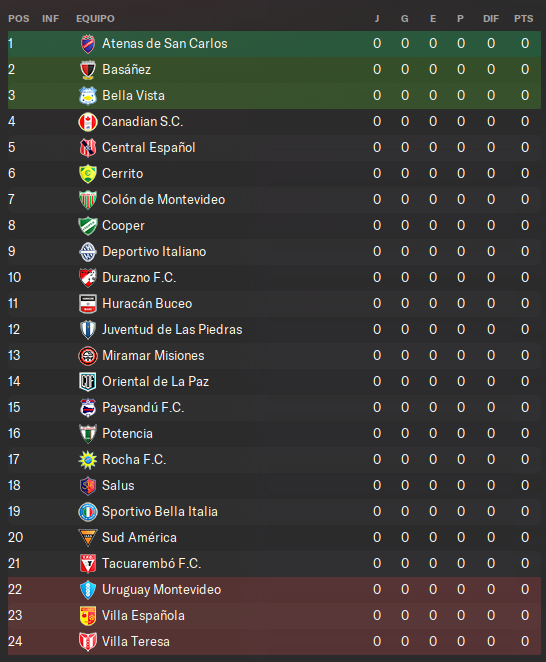
Task: Sort standings by DIF column
Action: pos(491,19)
